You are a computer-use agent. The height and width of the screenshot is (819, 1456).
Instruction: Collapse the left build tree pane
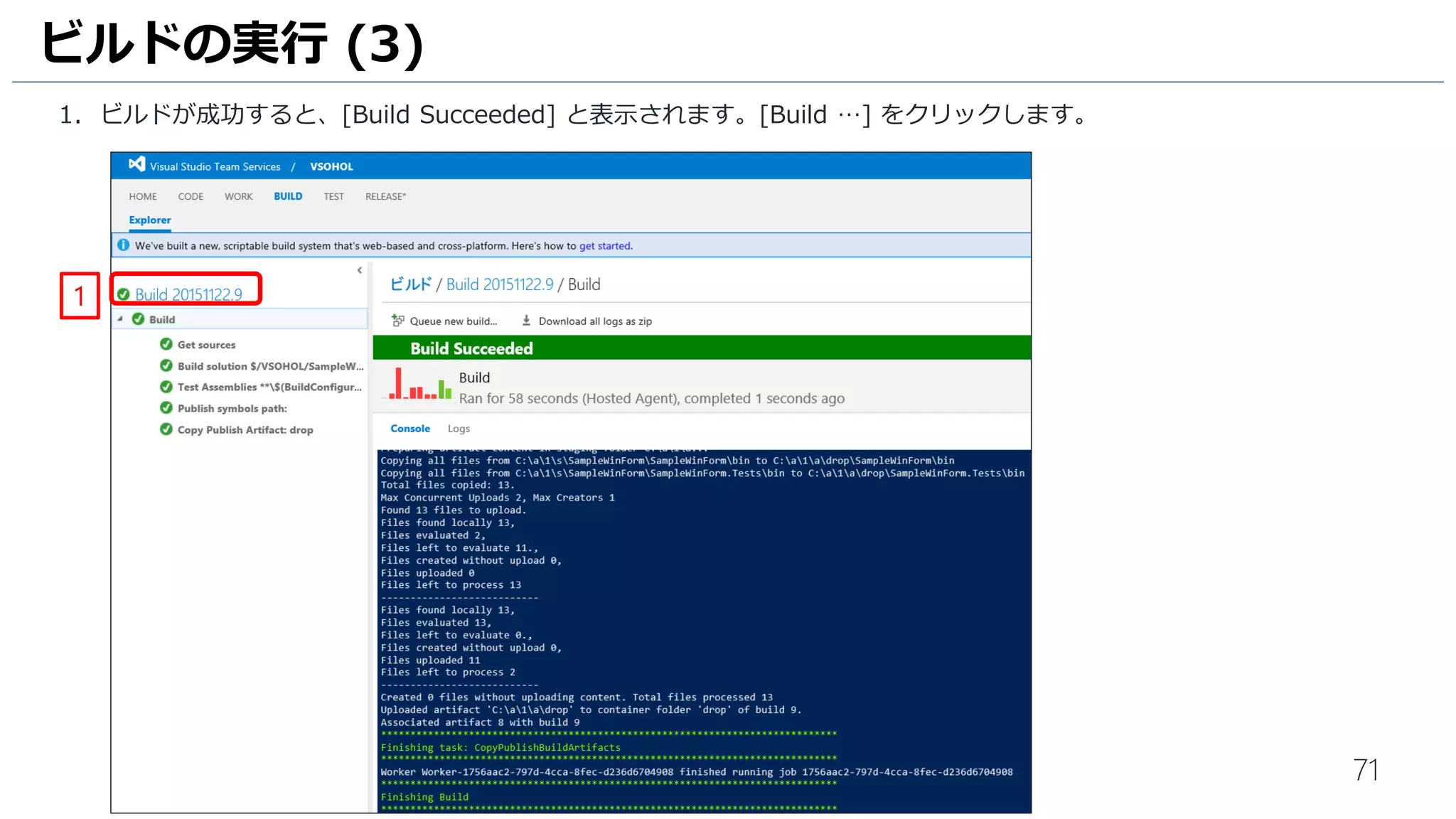(x=360, y=270)
